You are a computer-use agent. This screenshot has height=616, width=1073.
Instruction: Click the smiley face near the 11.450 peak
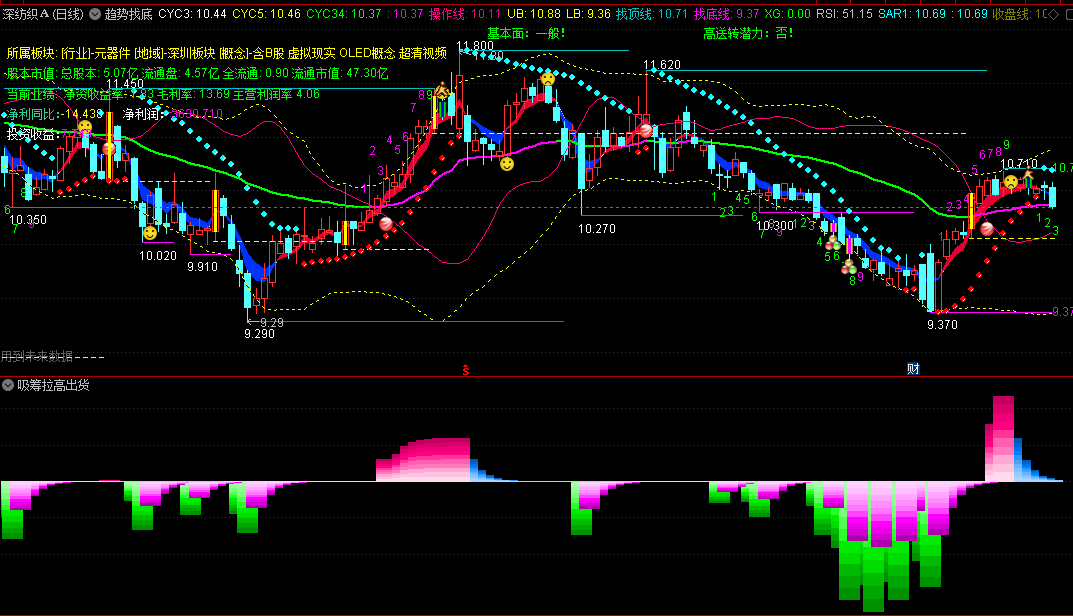tap(85, 127)
